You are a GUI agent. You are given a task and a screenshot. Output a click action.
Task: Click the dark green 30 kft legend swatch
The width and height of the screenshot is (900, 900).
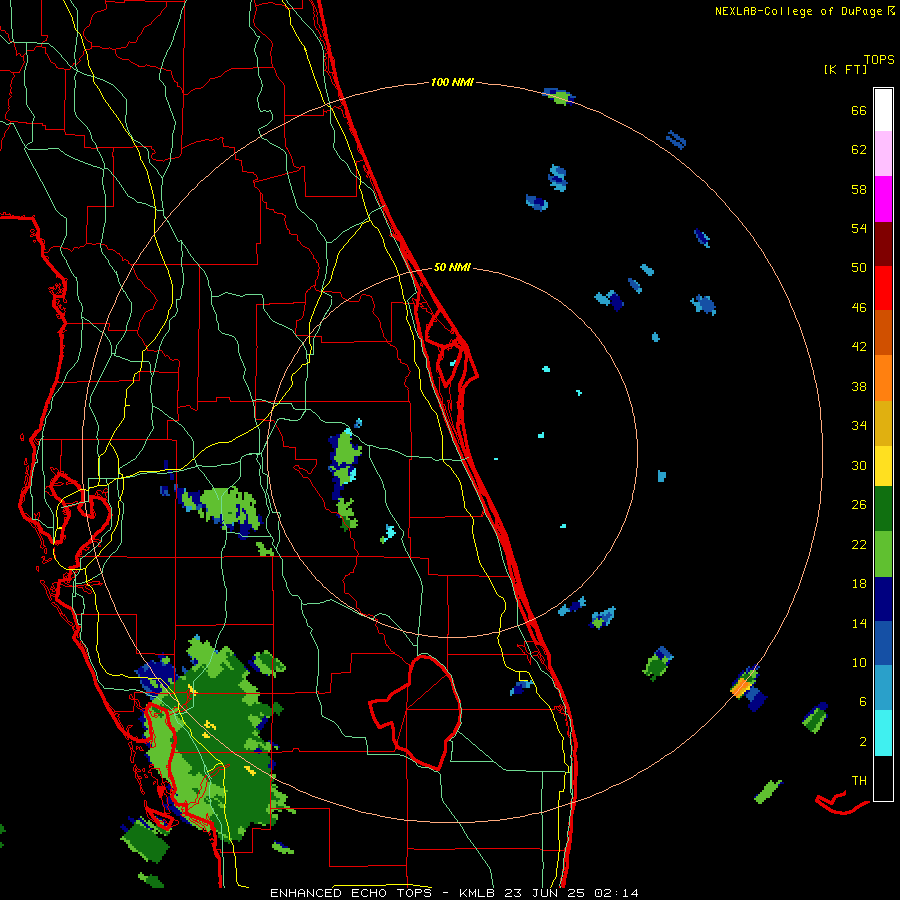pos(883,509)
